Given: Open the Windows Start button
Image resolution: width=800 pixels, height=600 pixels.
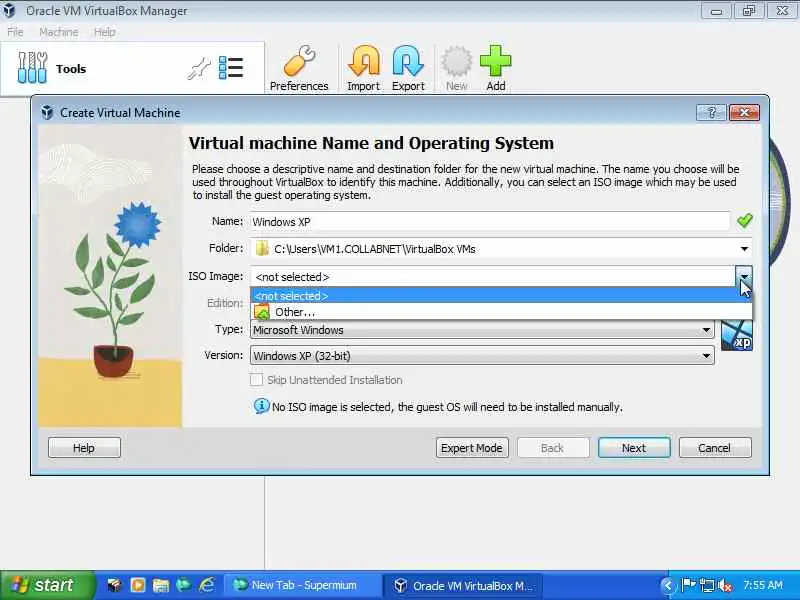Looking at the screenshot, I should (x=47, y=585).
